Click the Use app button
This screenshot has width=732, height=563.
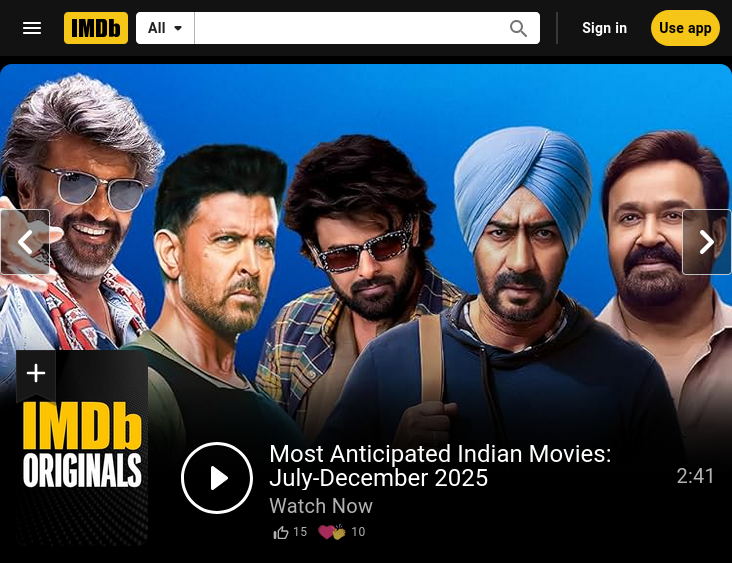click(685, 28)
